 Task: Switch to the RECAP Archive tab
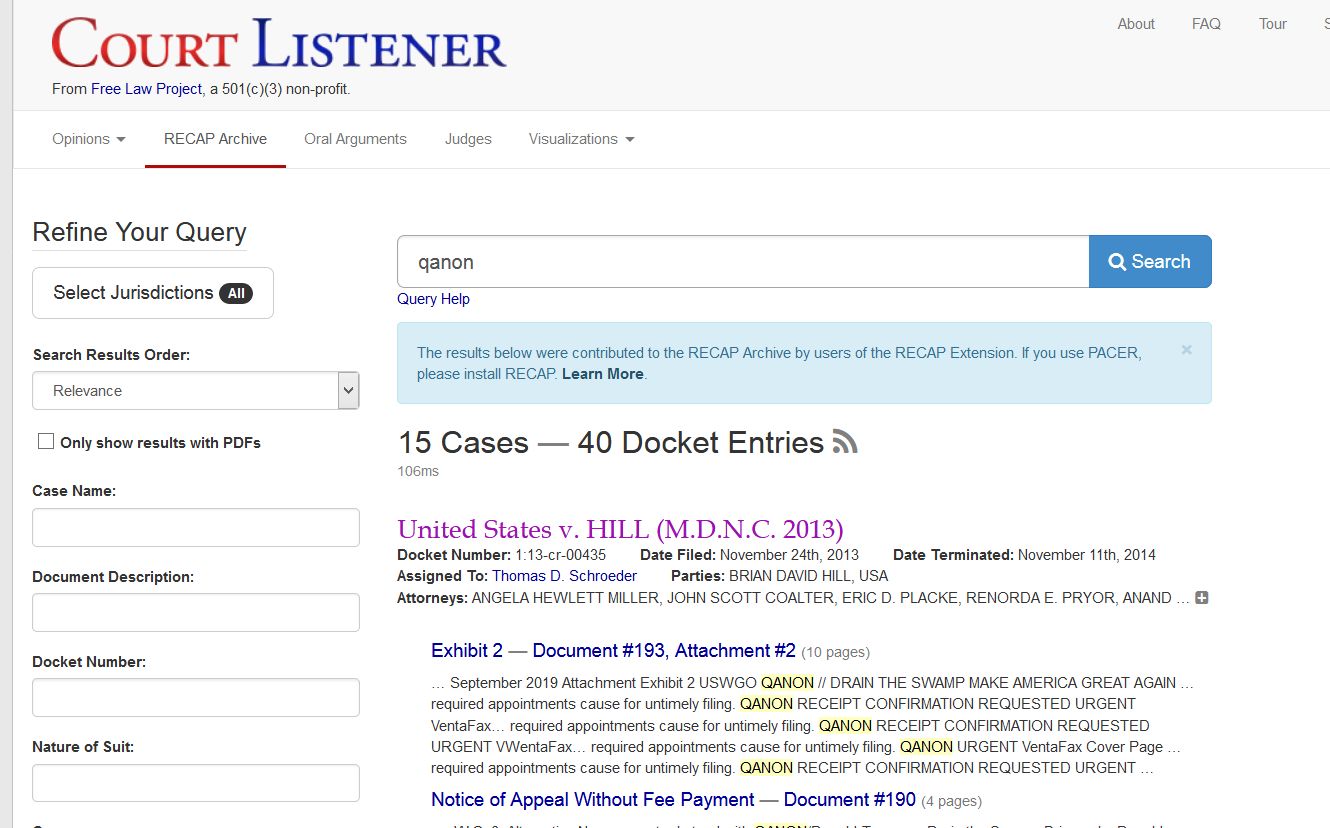tap(215, 139)
